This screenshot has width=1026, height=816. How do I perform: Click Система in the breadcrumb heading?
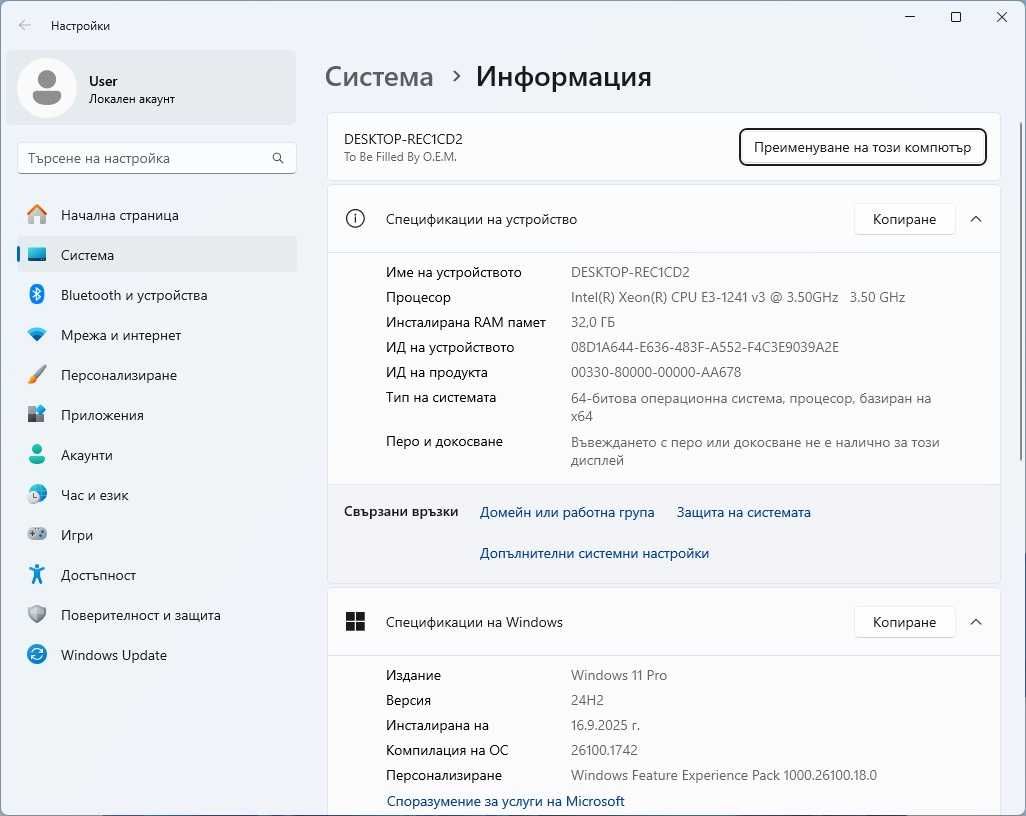[379, 77]
